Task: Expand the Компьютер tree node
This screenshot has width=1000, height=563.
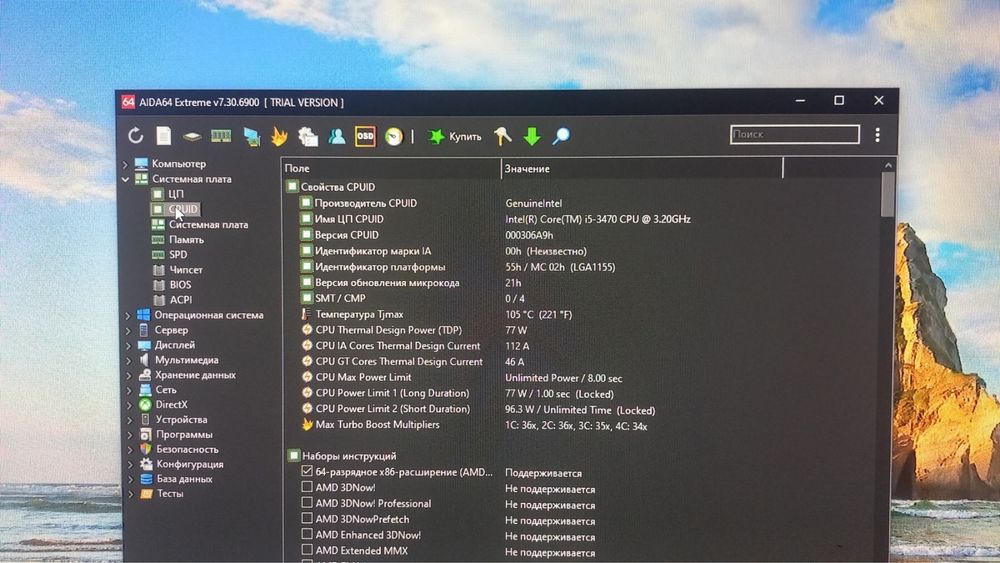Action: [x=126, y=165]
